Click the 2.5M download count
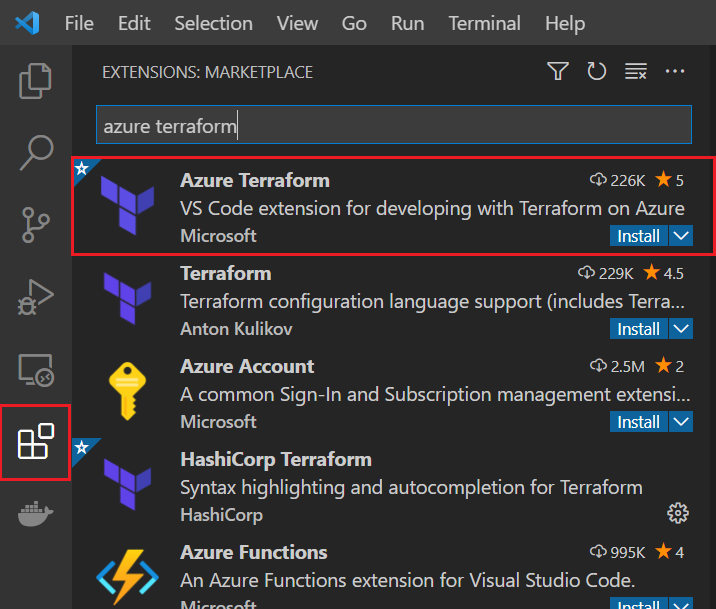 617,366
